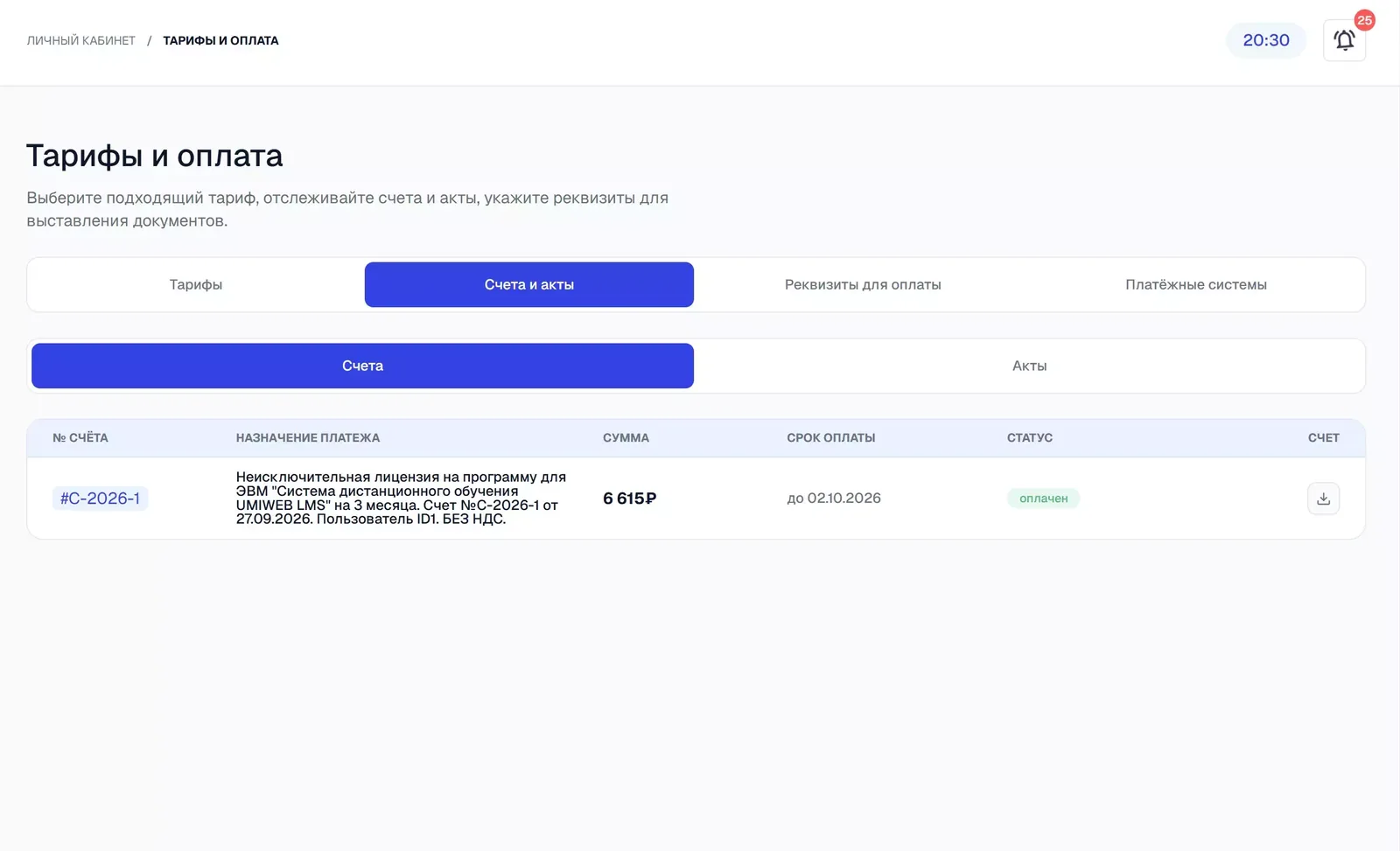Click the оплачен status badge
This screenshot has width=1400, height=851.
(x=1043, y=499)
